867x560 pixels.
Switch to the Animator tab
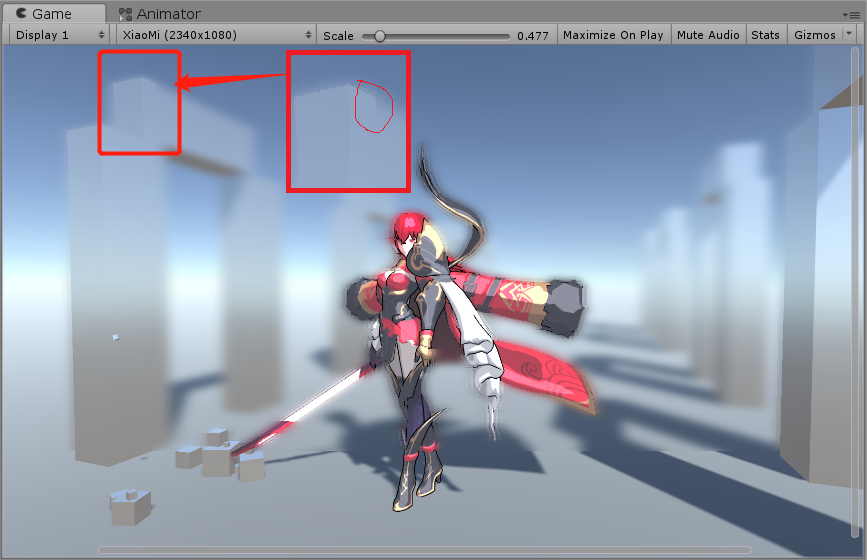pos(160,14)
